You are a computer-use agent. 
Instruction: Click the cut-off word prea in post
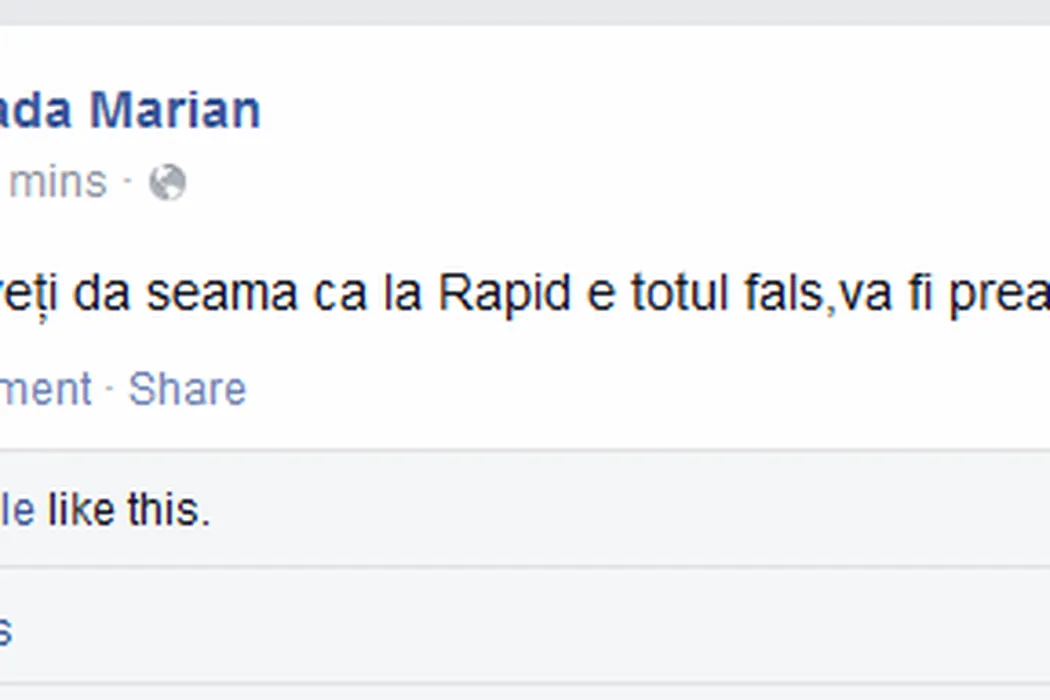coord(998,294)
